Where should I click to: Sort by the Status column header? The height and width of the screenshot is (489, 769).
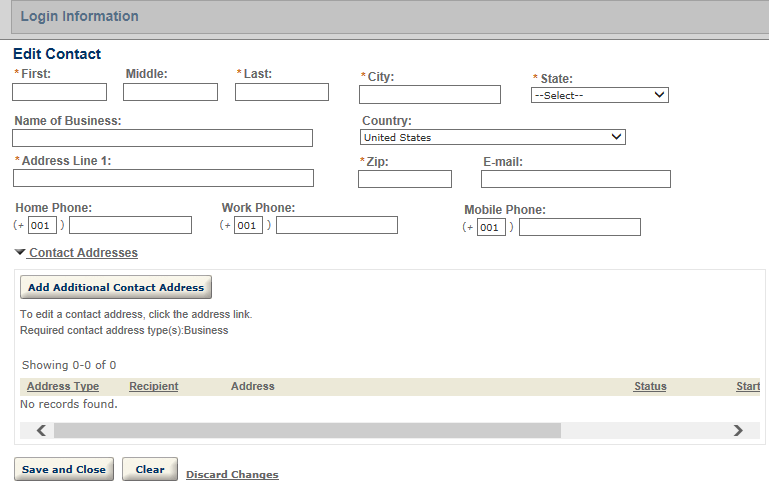(649, 386)
